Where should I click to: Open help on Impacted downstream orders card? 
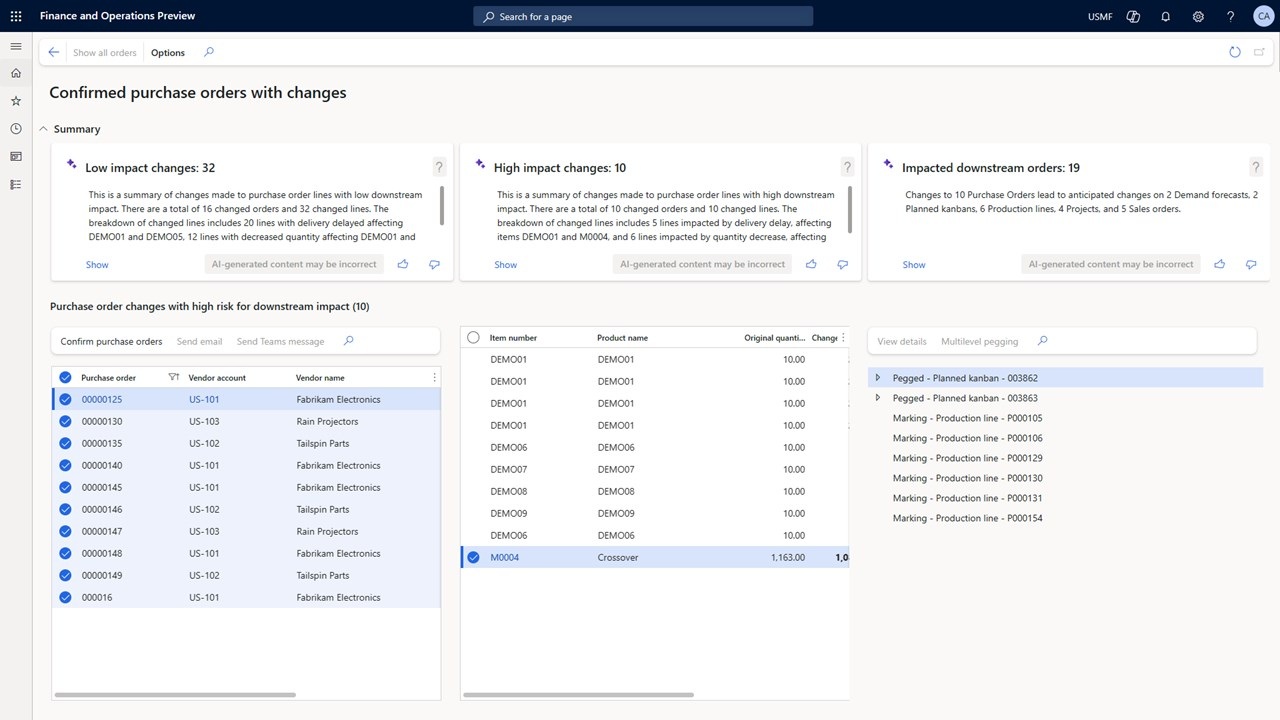pyautogui.click(x=1256, y=168)
